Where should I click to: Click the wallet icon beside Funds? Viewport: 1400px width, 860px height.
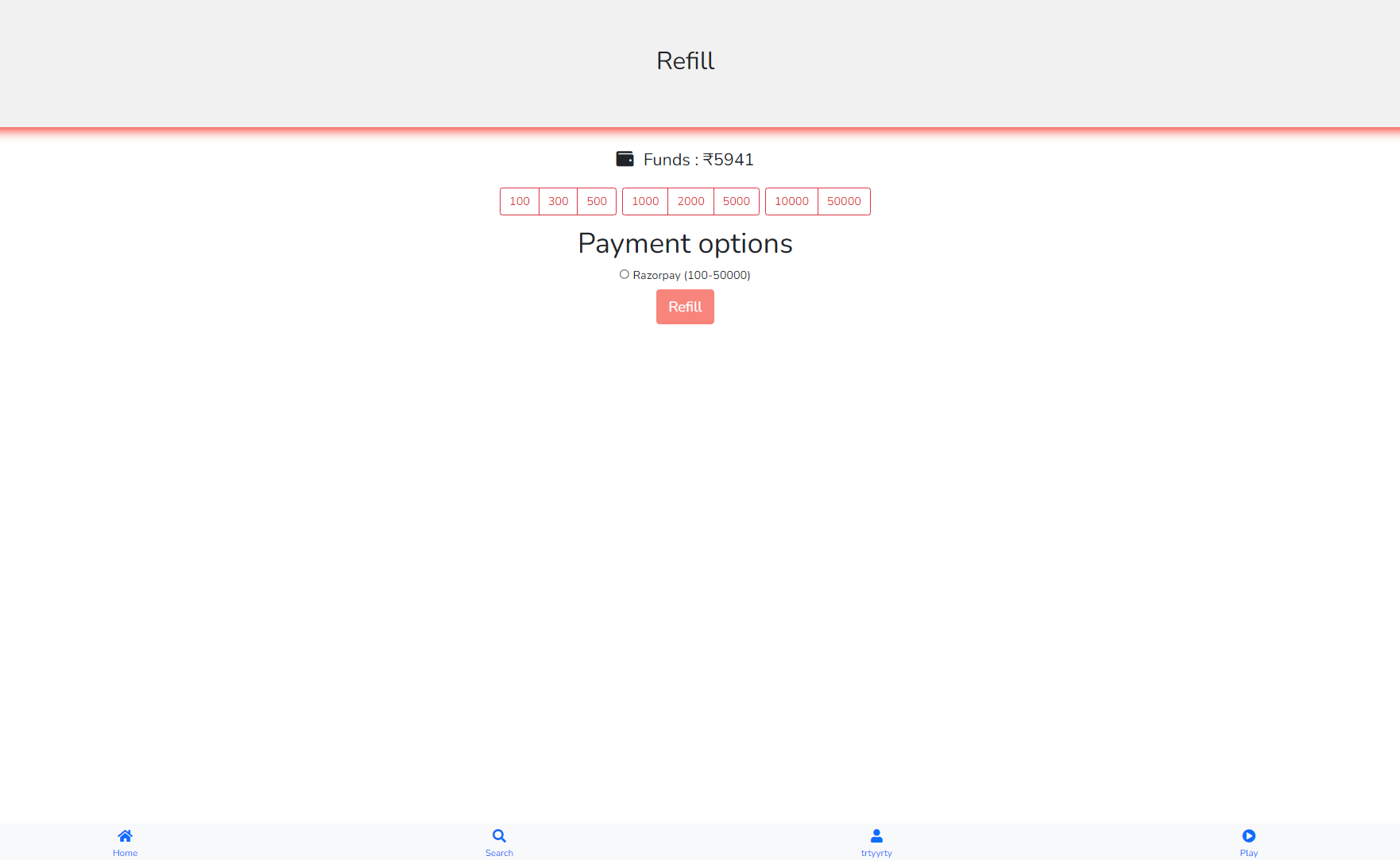(x=625, y=159)
